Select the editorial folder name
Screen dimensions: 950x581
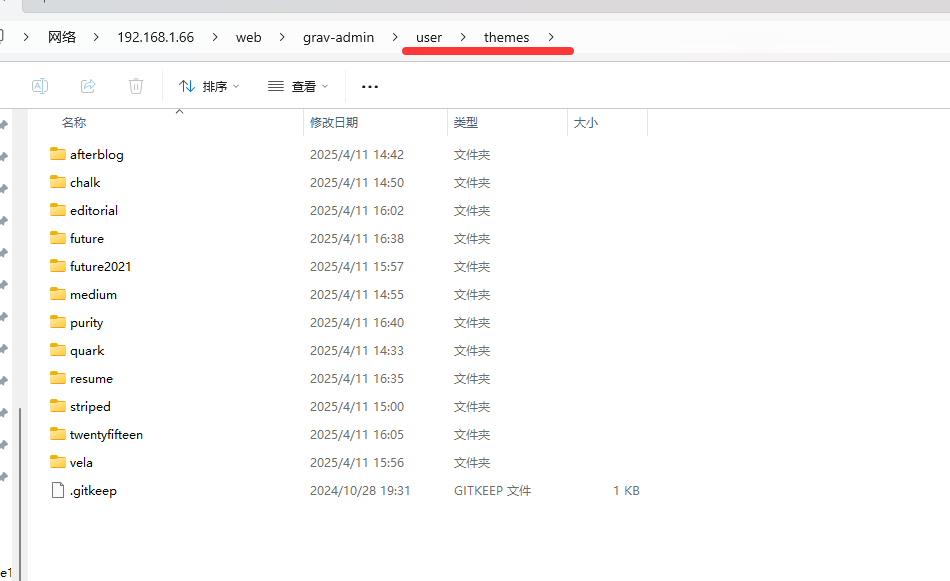tap(94, 210)
